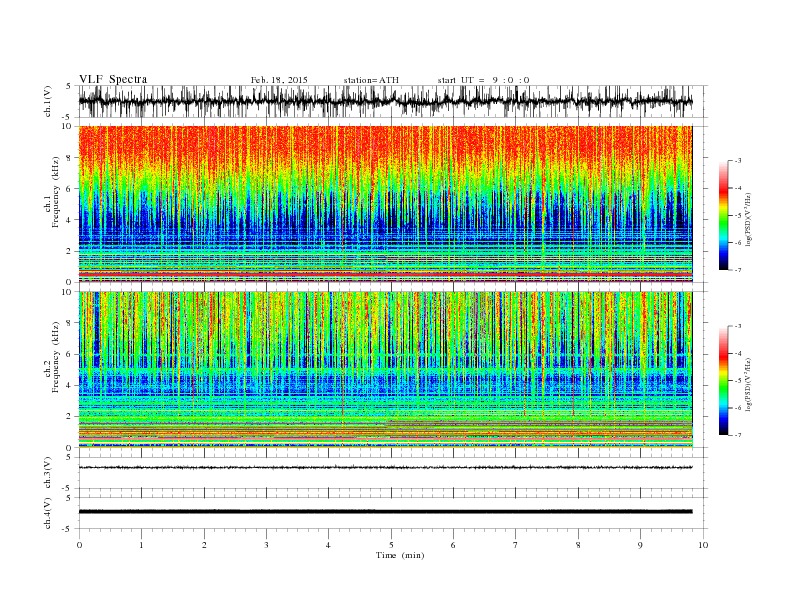The width and height of the screenshot is (792, 612).
Task: Click the ch.1 spectrogram color bar
Action: click(724, 215)
